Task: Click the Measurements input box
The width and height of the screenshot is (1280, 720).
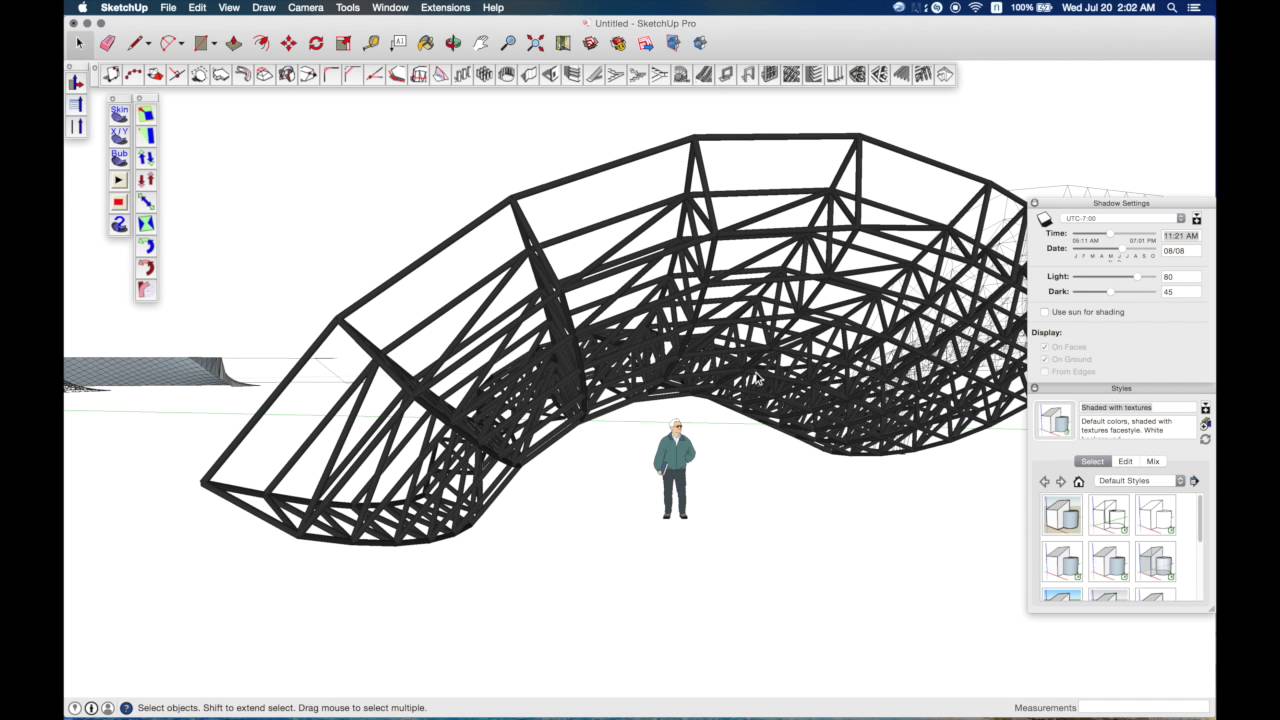Action: click(1146, 708)
